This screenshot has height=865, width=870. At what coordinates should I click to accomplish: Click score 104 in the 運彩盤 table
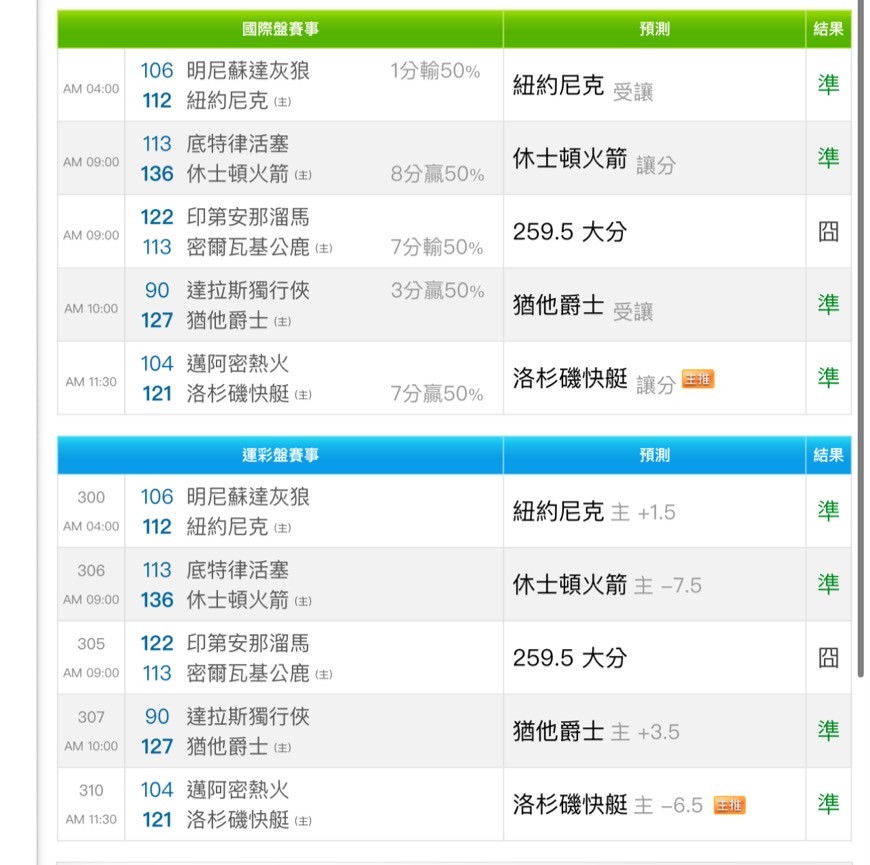[x=157, y=790]
